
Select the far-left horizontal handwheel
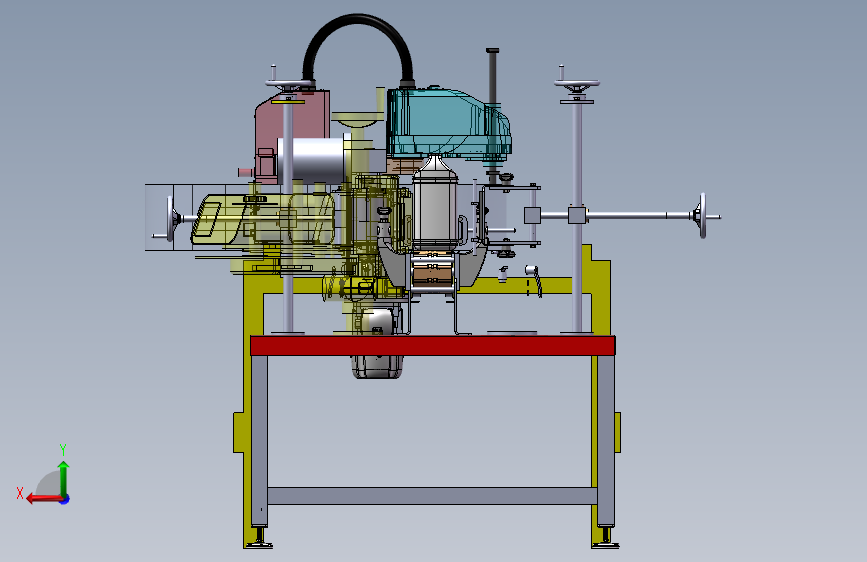171,218
